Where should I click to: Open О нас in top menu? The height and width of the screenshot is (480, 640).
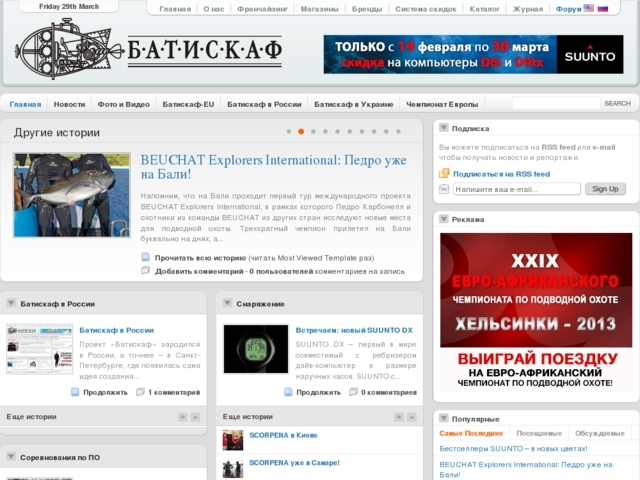point(214,9)
